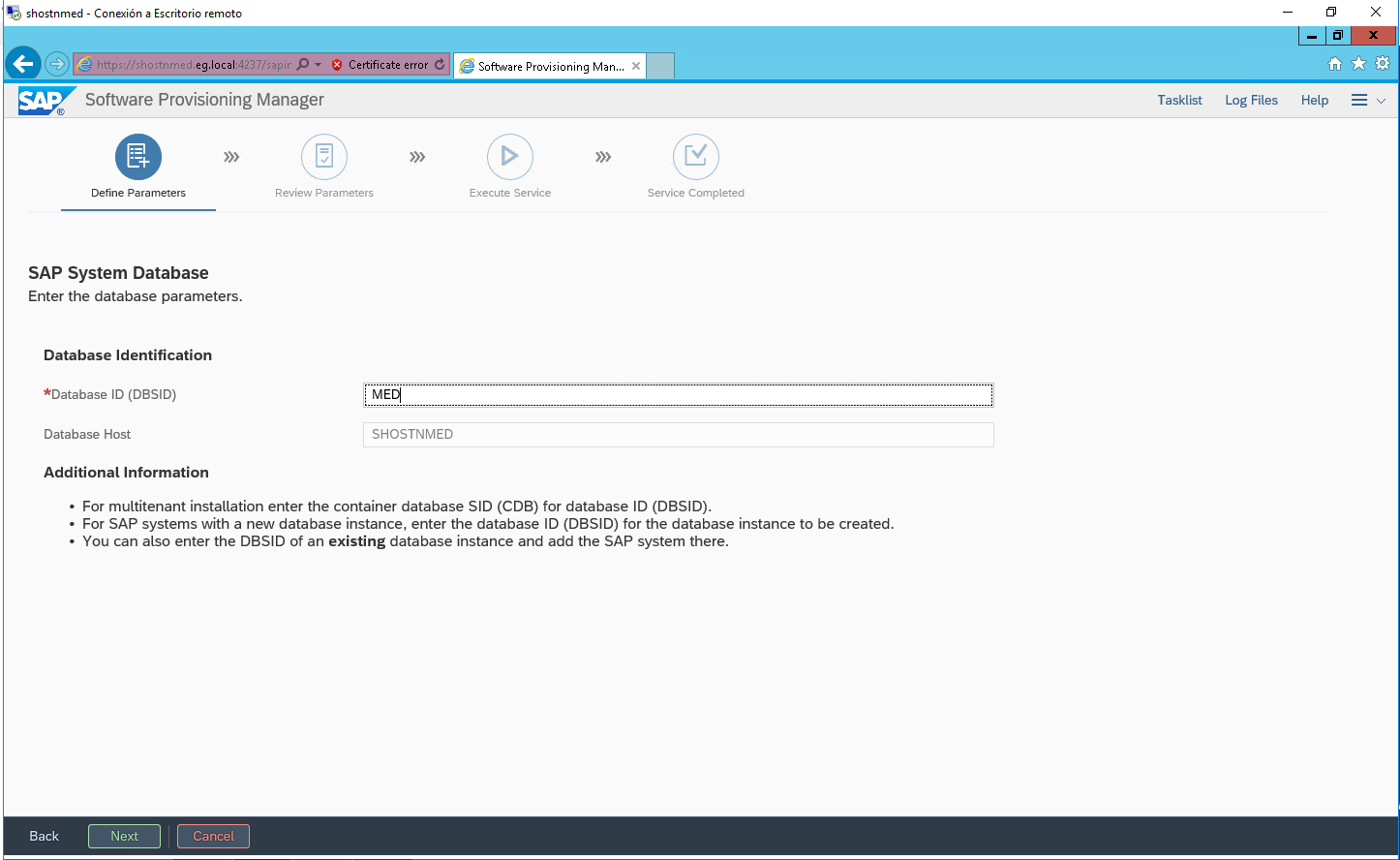Image resolution: width=1400 pixels, height=860 pixels.
Task: Click the SAP System Database heading
Action: pyautogui.click(x=118, y=273)
